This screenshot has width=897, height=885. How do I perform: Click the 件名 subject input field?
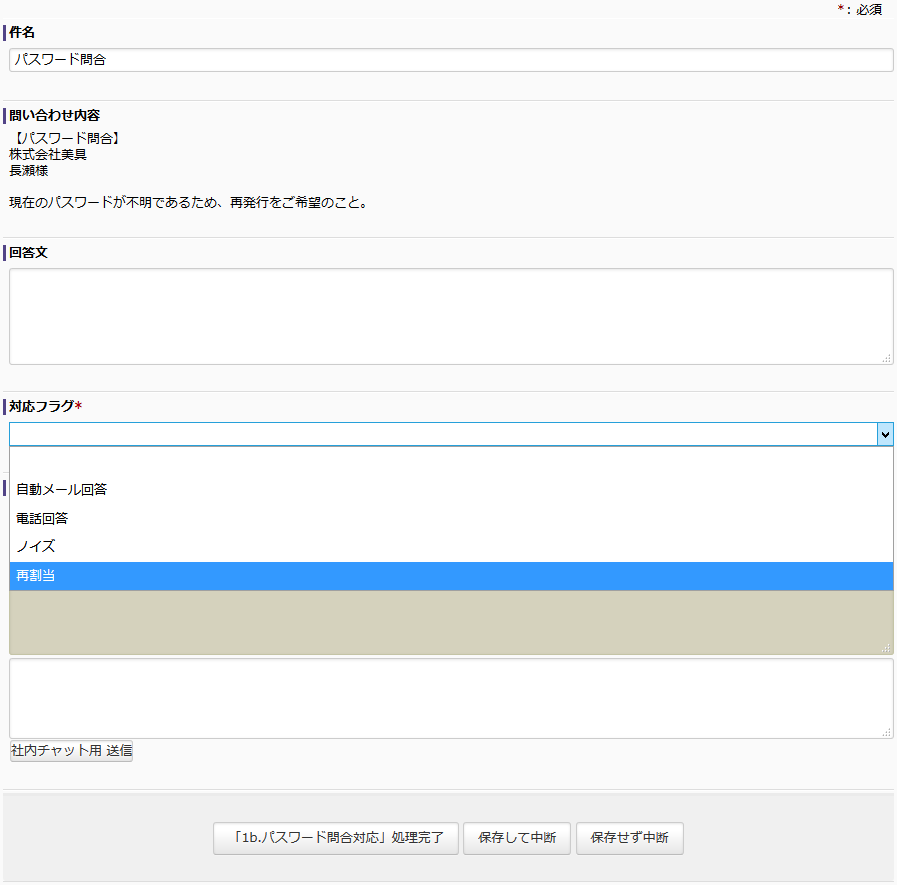(x=450, y=60)
